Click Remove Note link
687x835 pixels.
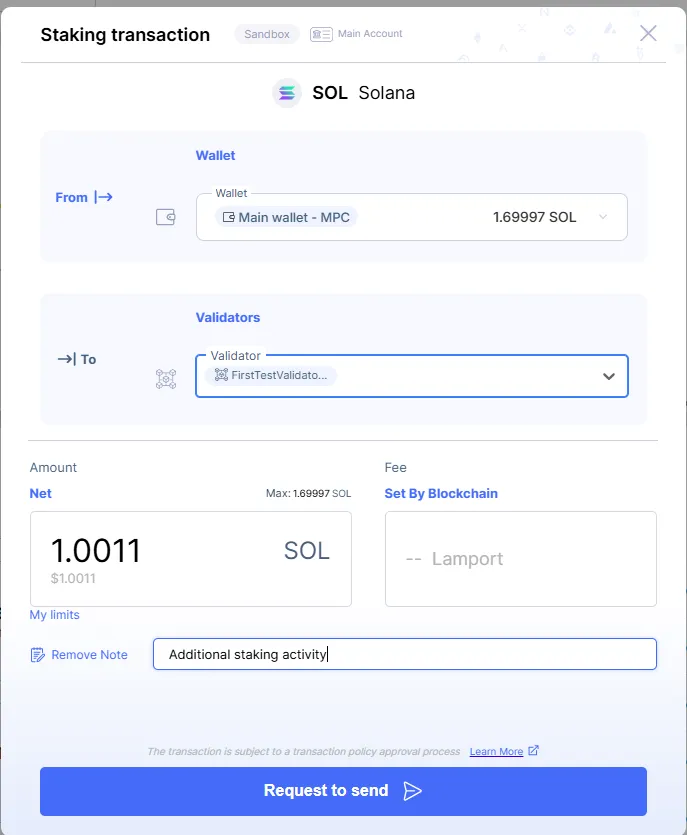89,654
